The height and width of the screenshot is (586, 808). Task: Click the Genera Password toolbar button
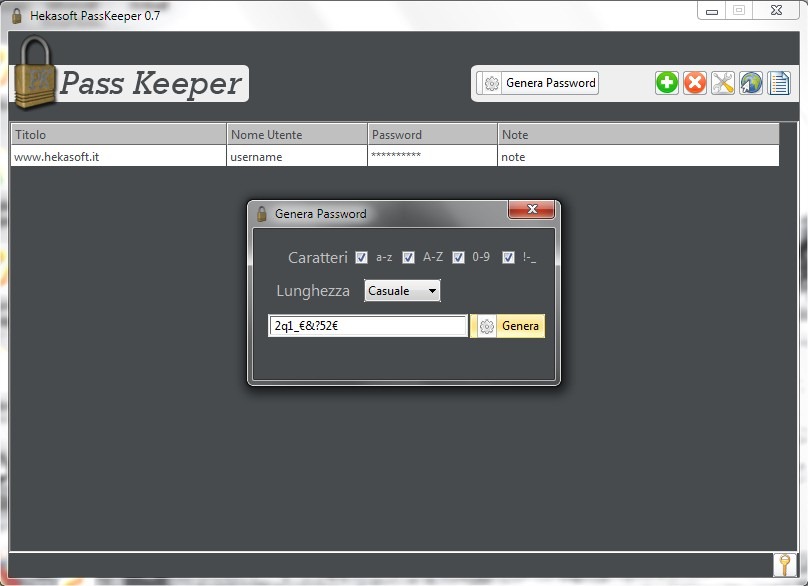[x=537, y=83]
